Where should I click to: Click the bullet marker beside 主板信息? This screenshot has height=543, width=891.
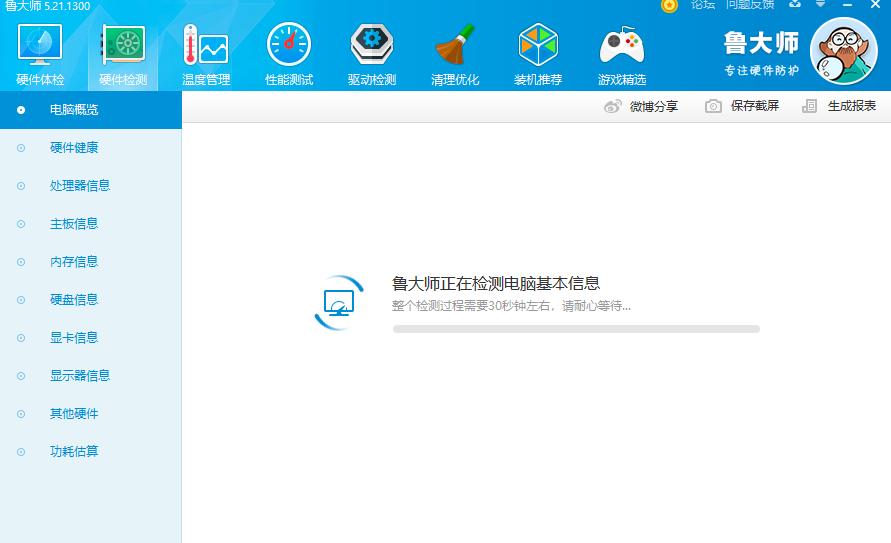coord(21,224)
